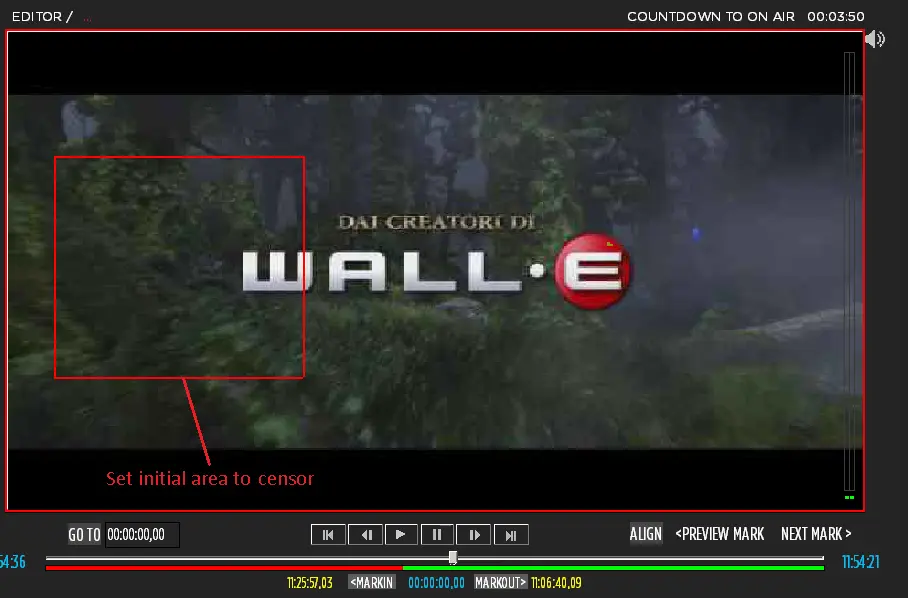The image size is (908, 598).
Task: Step forward one frame
Action: [x=474, y=535]
